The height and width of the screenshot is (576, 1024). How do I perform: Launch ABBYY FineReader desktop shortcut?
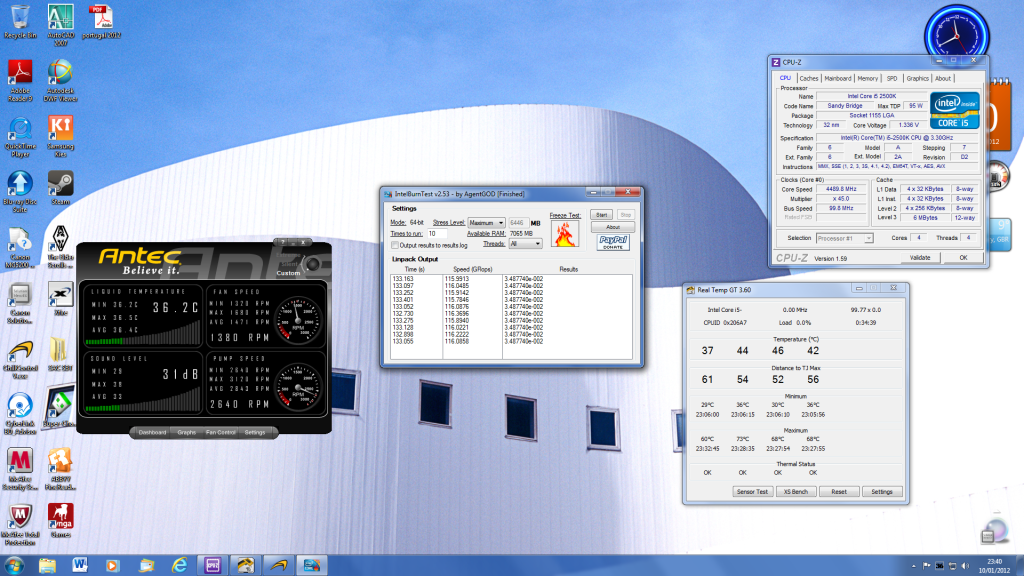[x=60, y=470]
